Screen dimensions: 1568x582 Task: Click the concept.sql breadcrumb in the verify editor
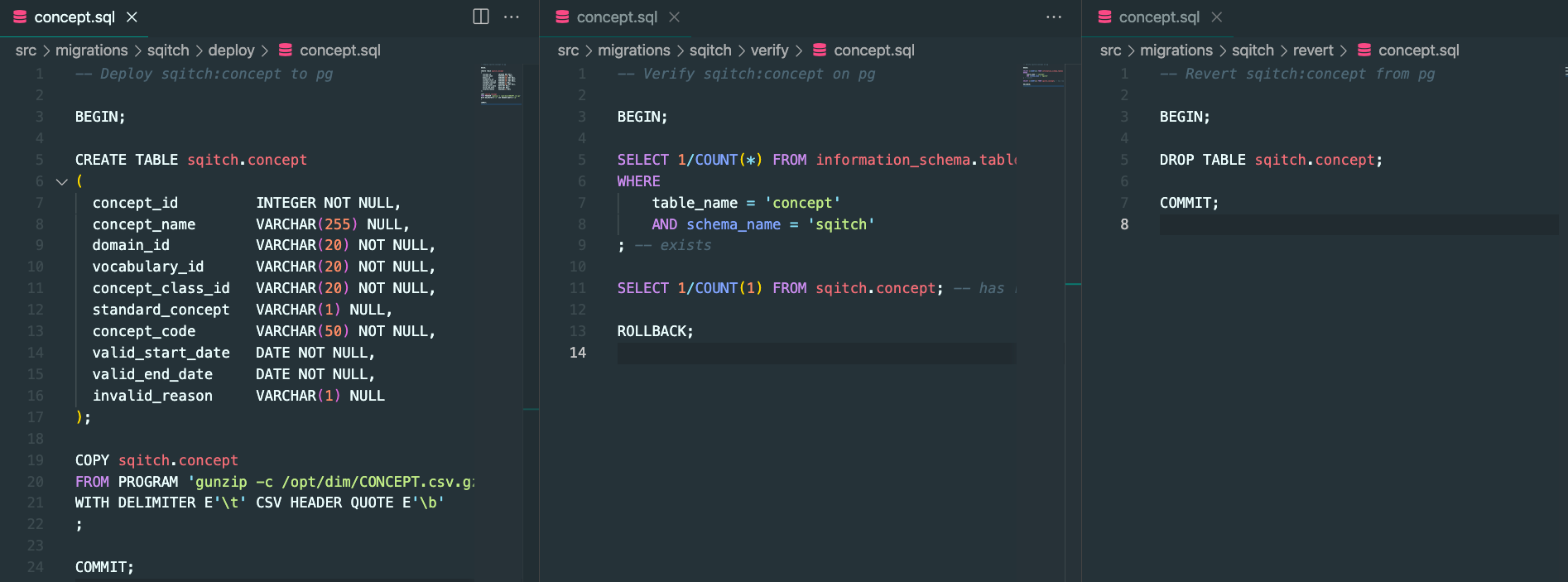coord(874,51)
